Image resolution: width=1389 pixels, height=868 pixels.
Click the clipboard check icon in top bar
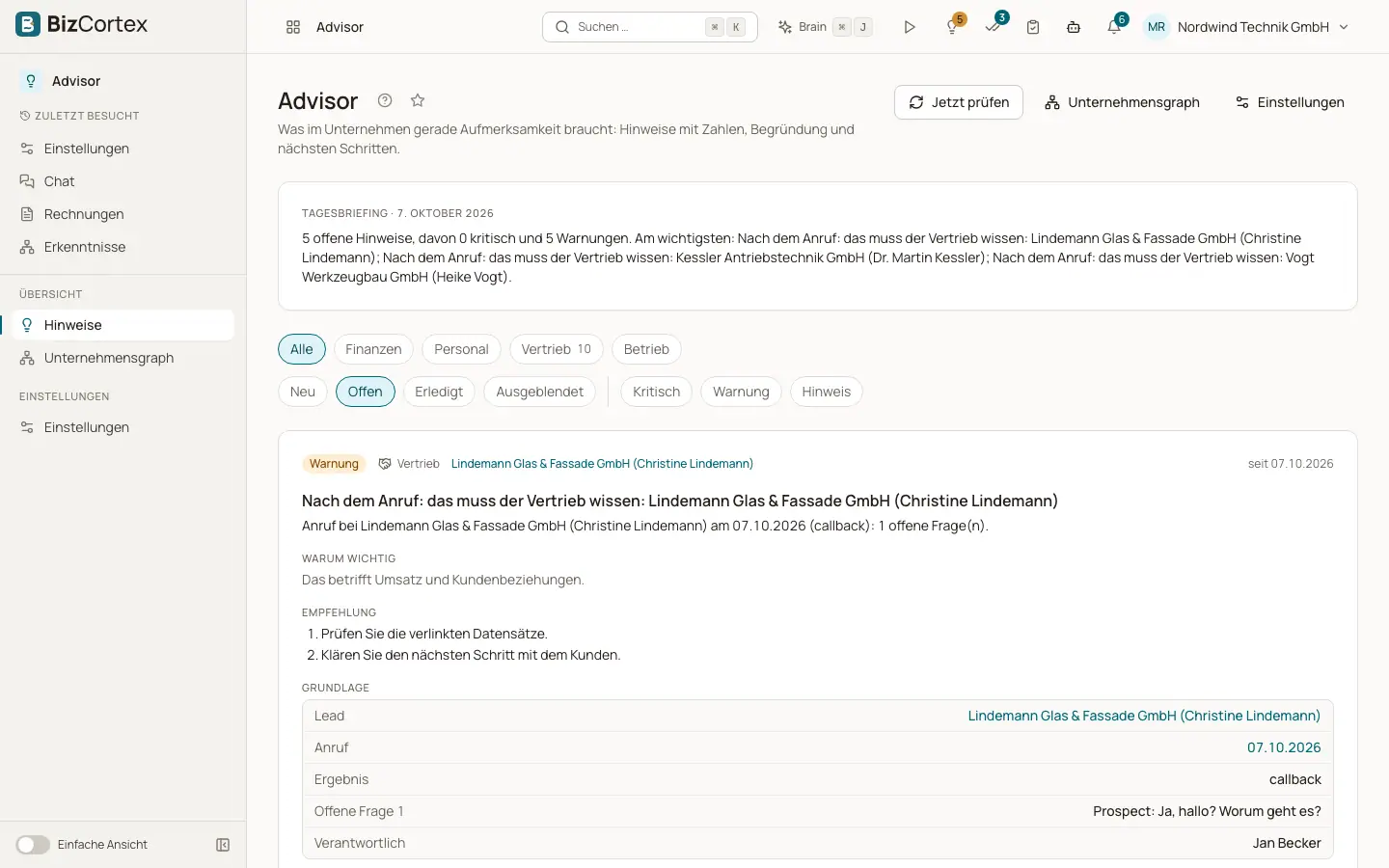tap(1033, 27)
